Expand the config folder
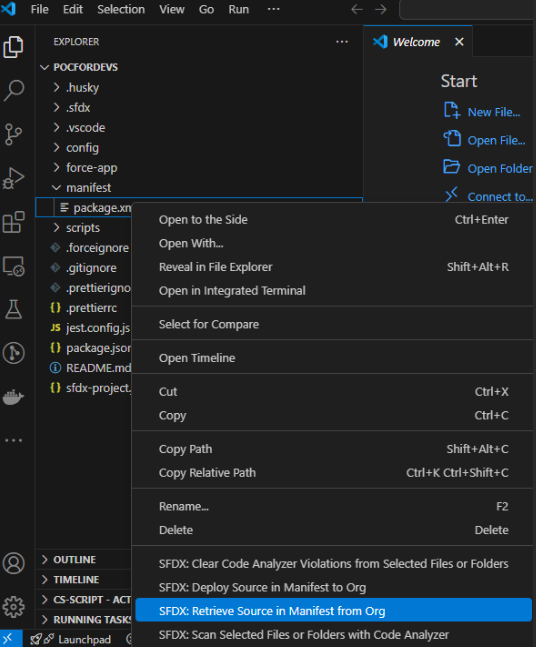The width and height of the screenshot is (536, 647). (57, 148)
